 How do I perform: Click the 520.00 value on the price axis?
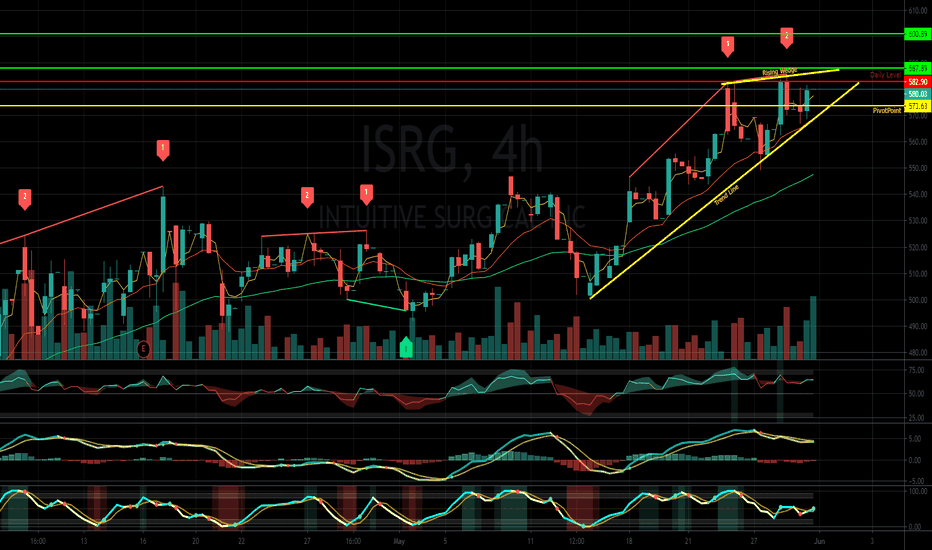tap(918, 247)
